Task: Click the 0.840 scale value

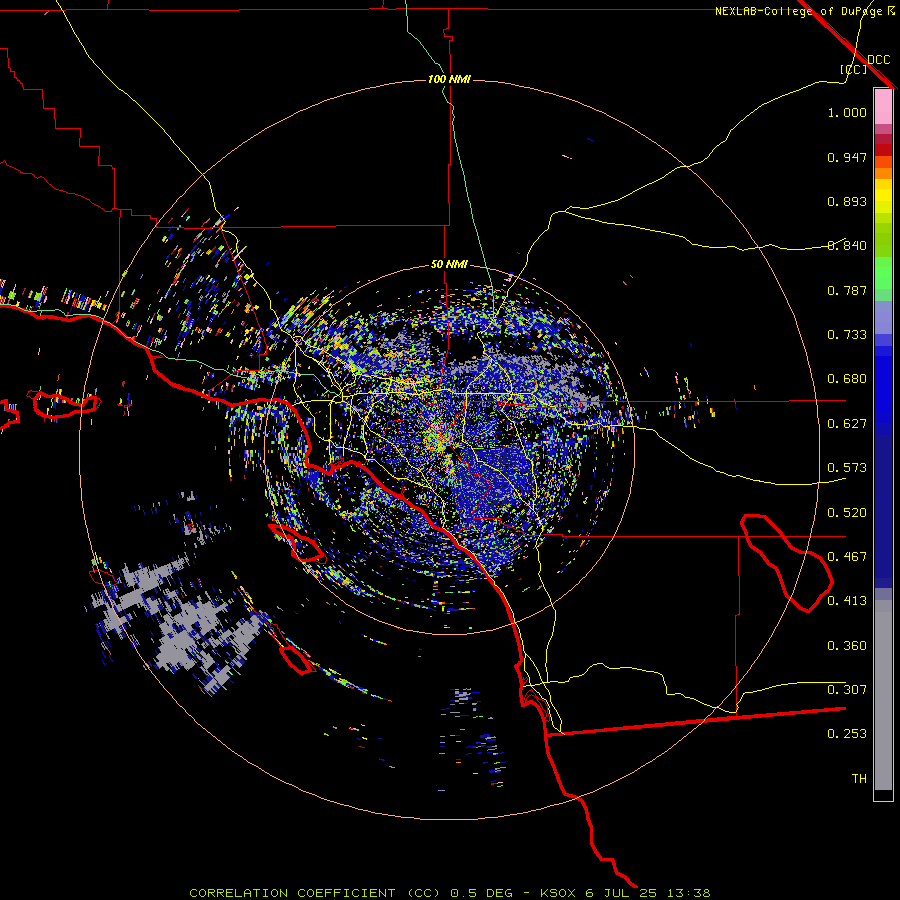Action: point(847,246)
